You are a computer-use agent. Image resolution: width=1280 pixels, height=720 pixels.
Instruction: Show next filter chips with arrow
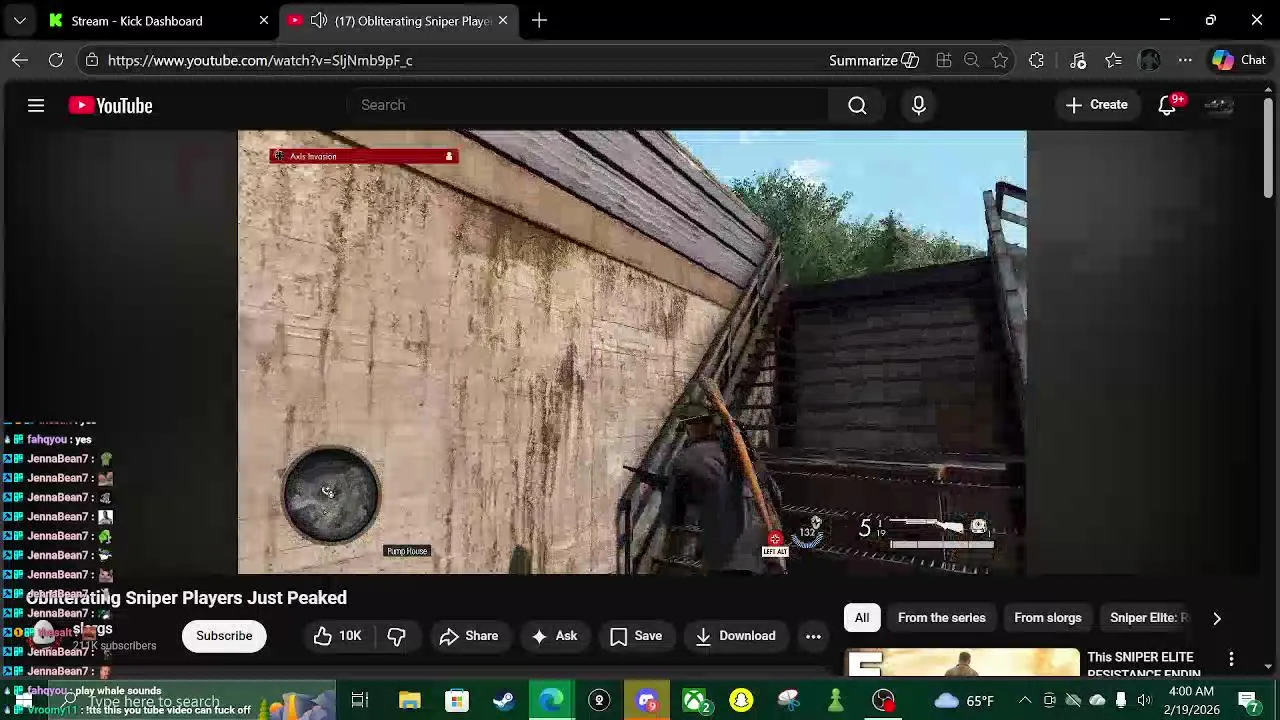pos(1217,618)
